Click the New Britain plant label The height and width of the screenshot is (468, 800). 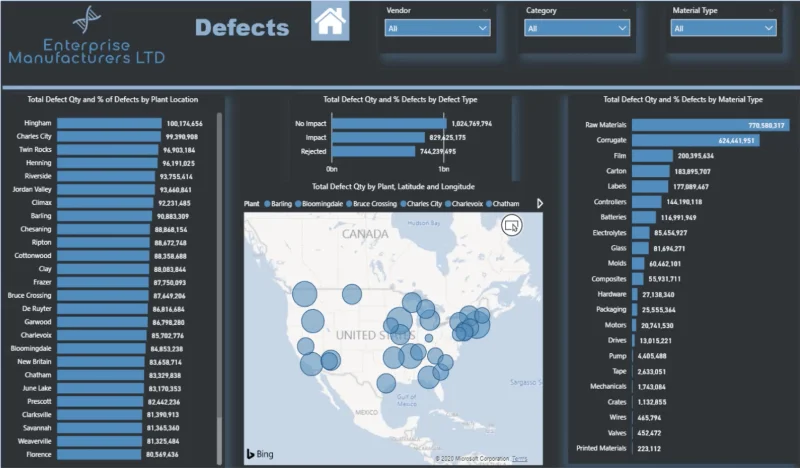point(34,361)
